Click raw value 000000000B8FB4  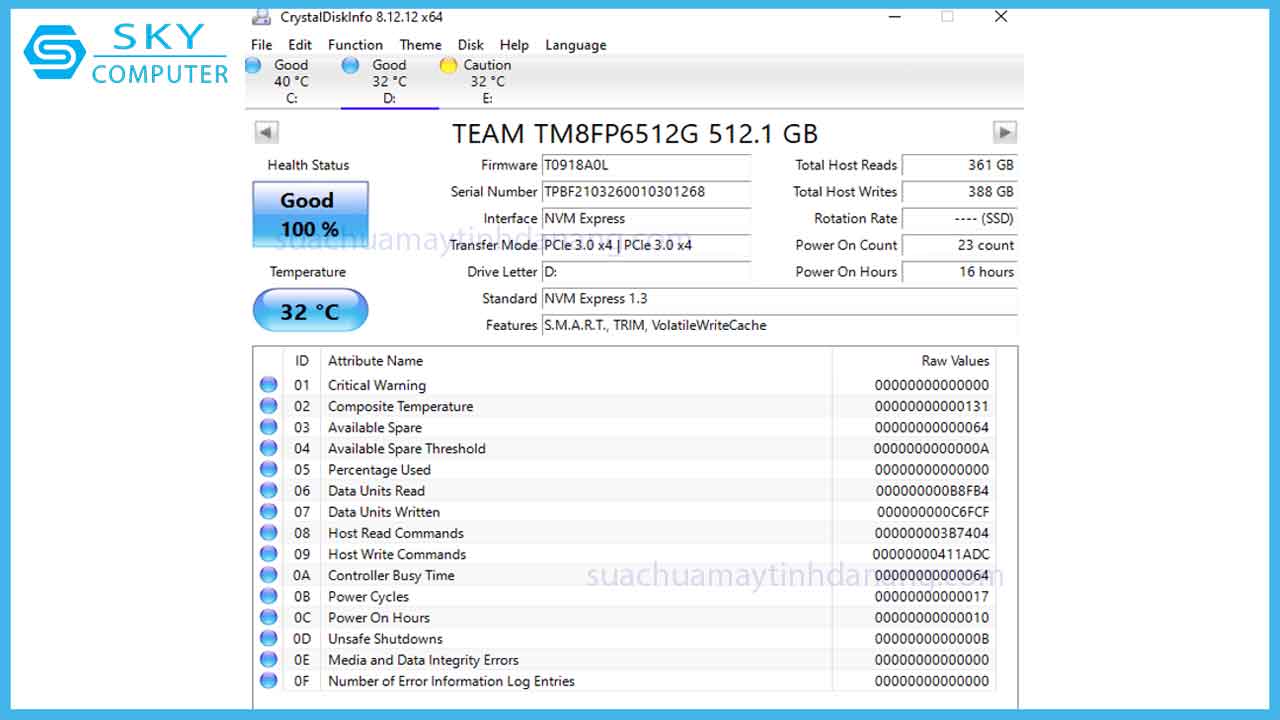pyautogui.click(x=932, y=491)
